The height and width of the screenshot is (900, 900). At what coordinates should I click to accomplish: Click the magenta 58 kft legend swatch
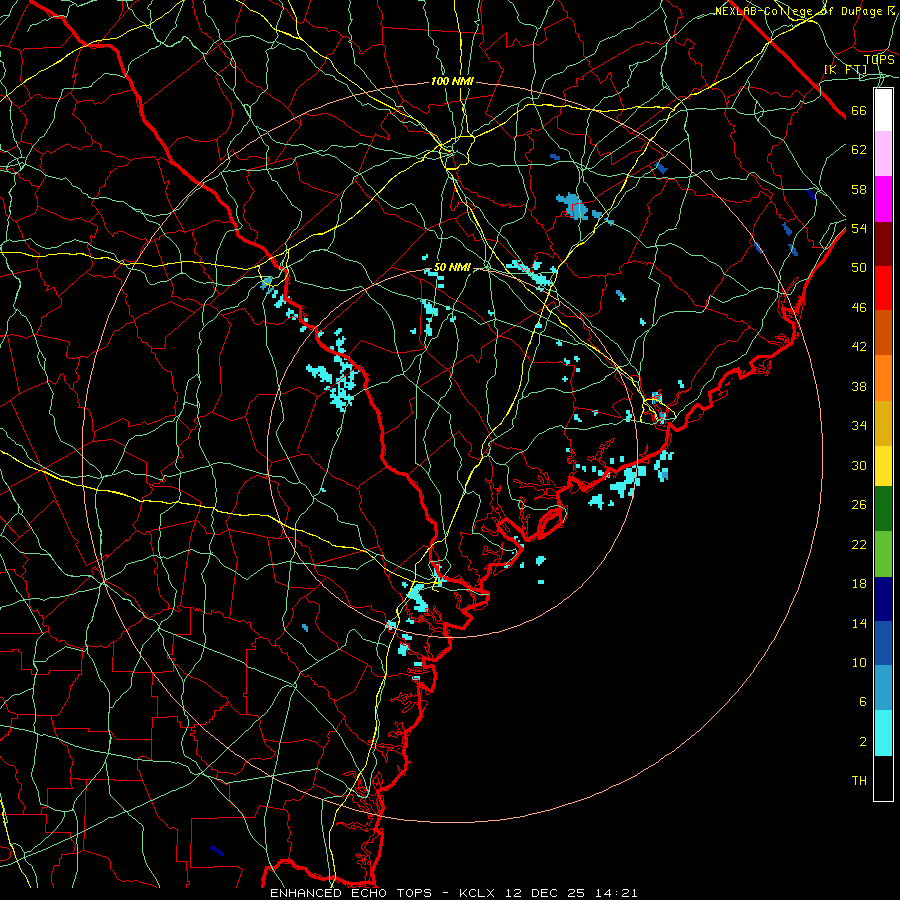point(883,199)
